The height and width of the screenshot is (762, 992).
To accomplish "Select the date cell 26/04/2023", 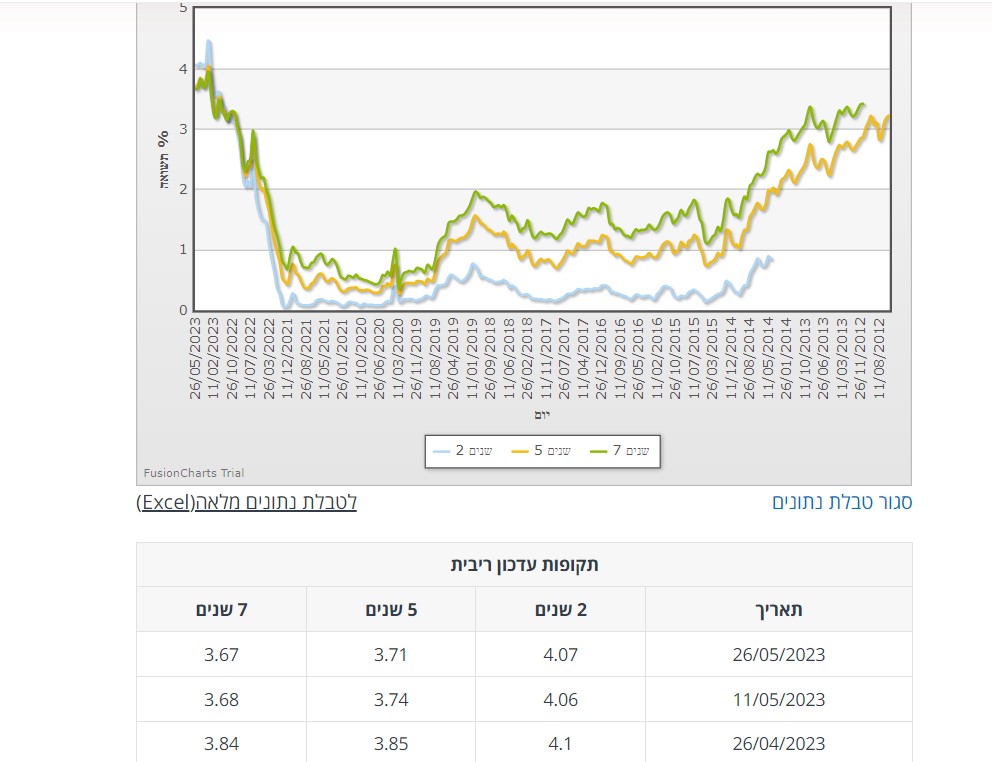I will [779, 743].
